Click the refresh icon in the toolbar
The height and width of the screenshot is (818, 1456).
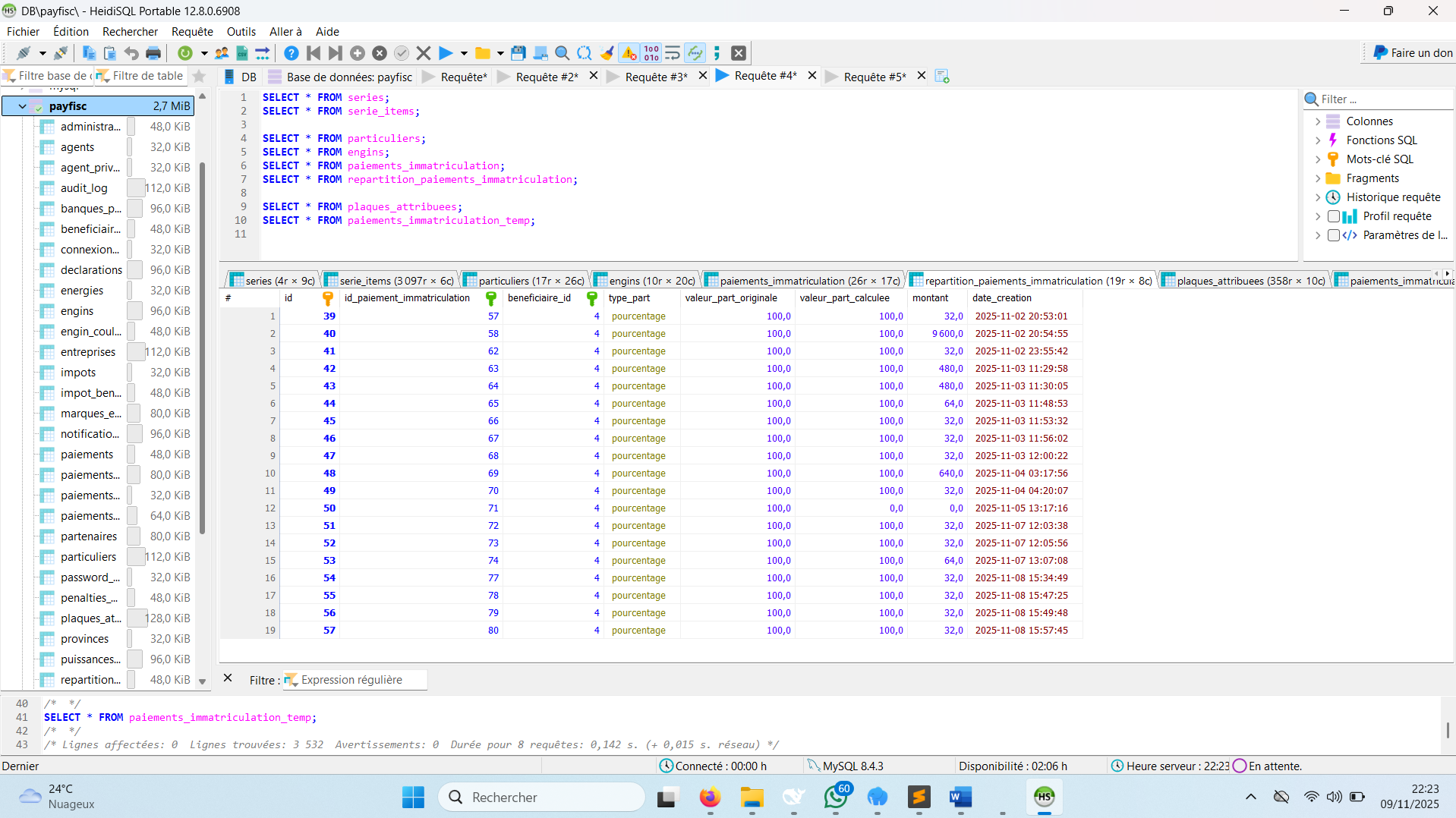[x=184, y=53]
